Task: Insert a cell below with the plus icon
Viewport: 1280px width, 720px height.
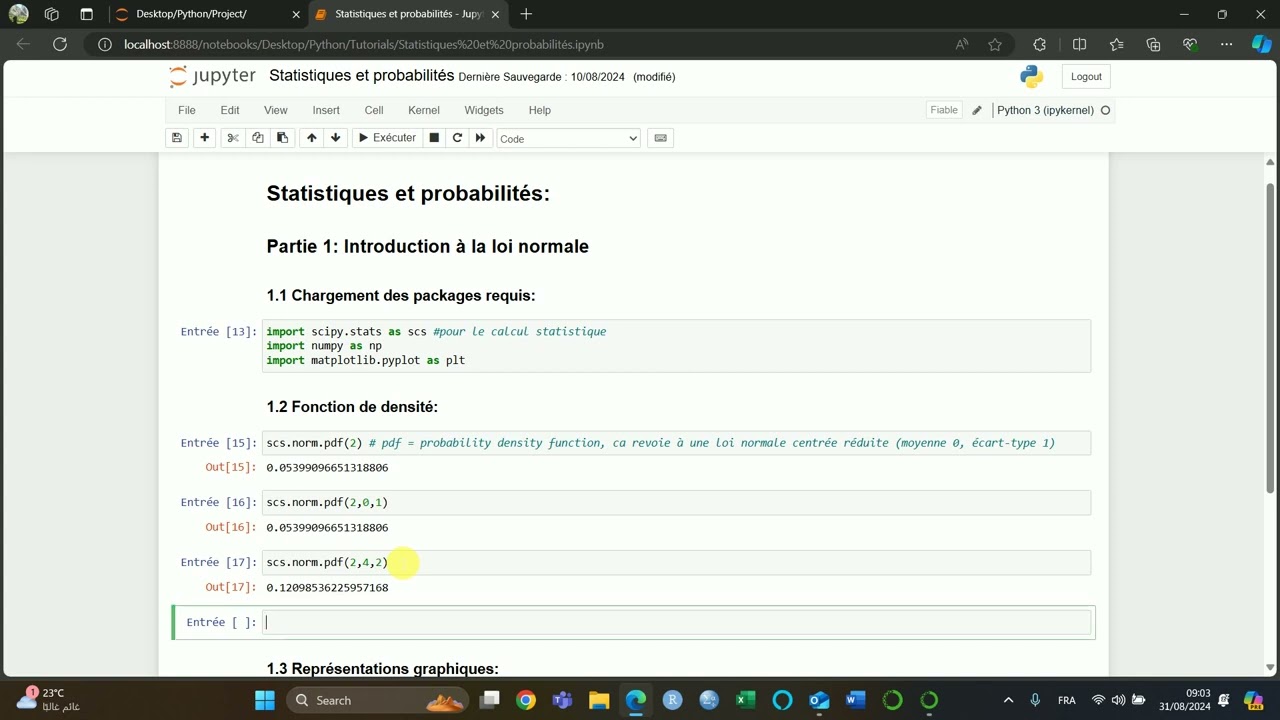Action: pos(205,138)
